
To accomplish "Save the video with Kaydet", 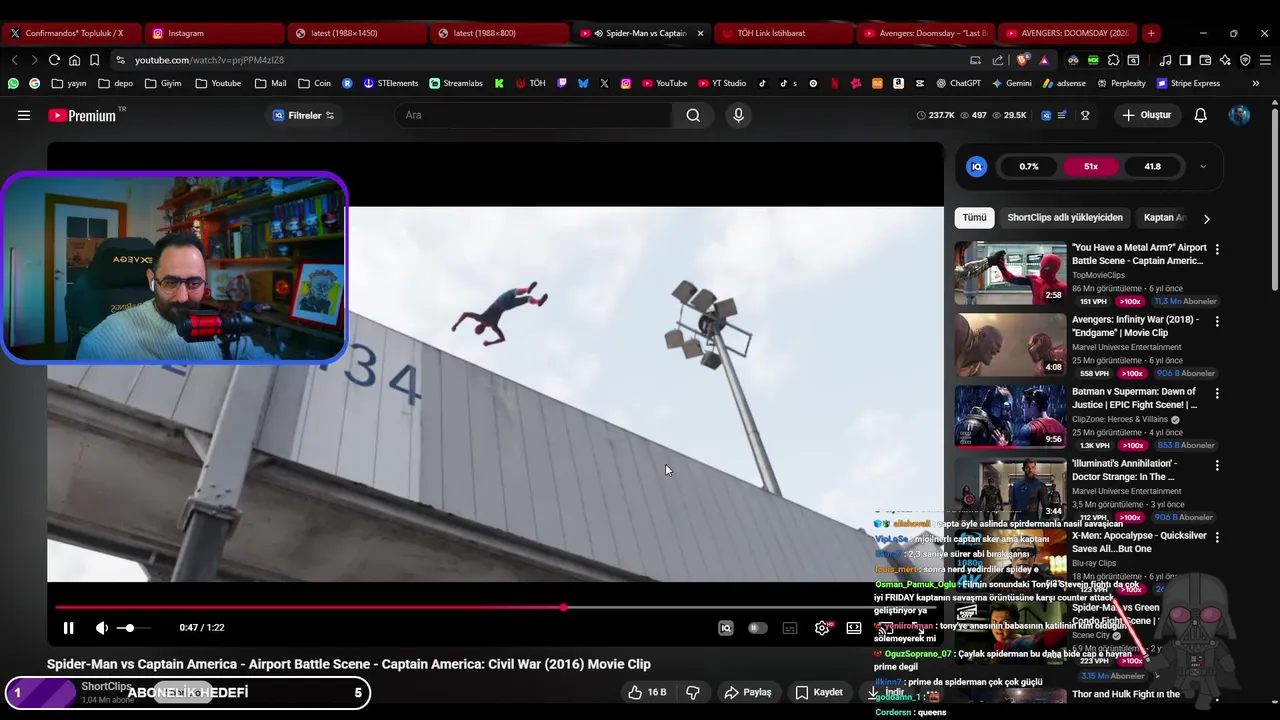I will click(x=819, y=692).
